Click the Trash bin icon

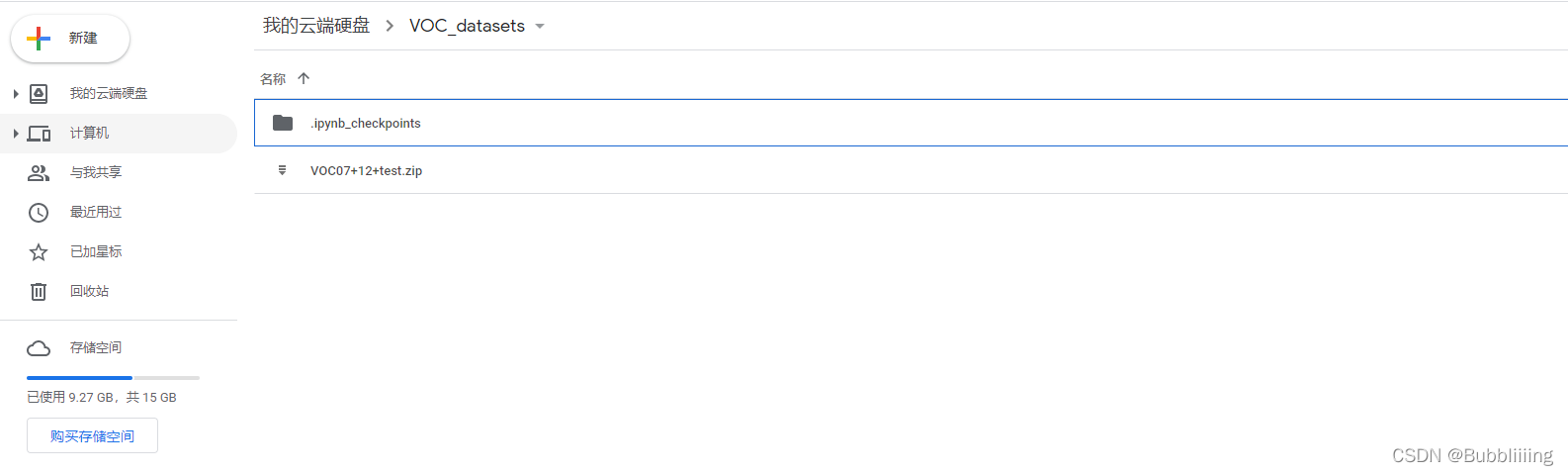click(x=39, y=292)
